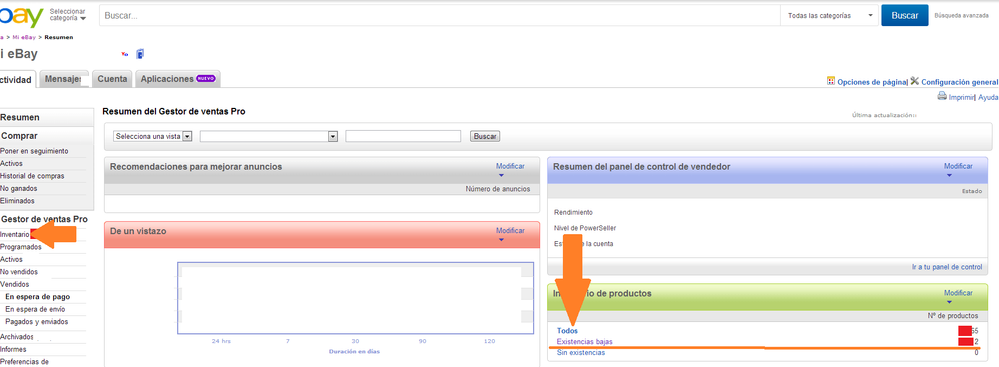Open the Ayuda link

[988, 97]
